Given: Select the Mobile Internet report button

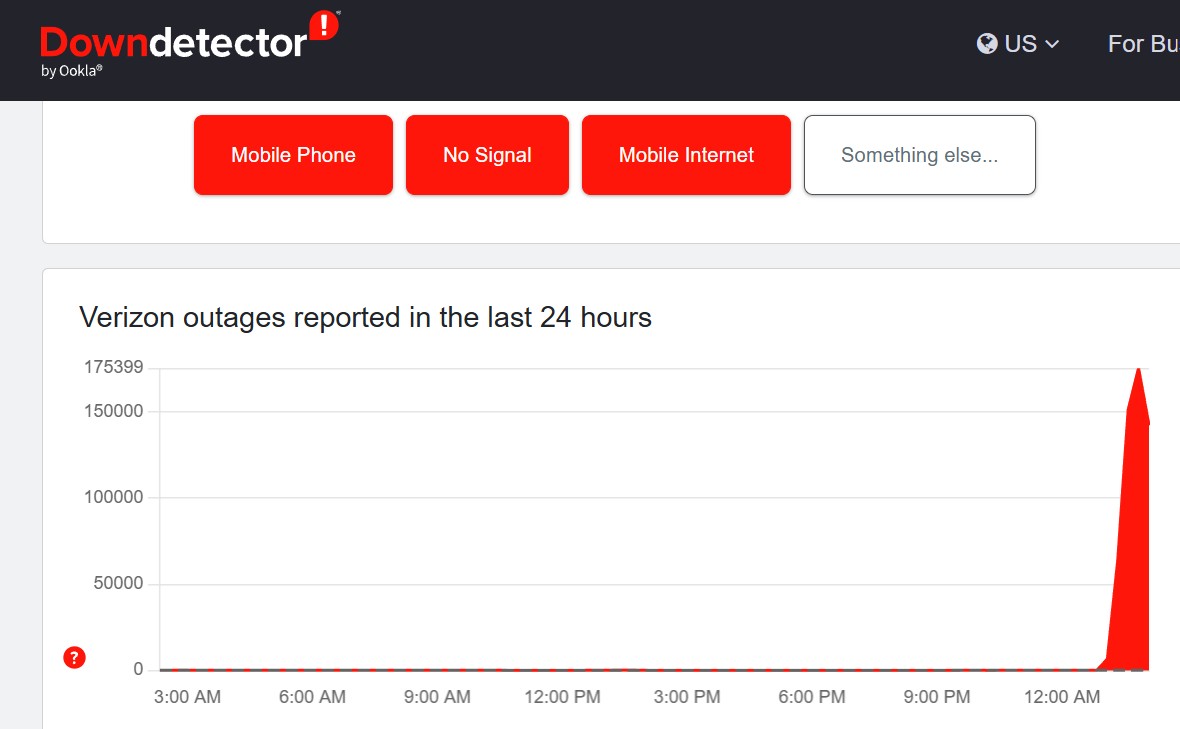Looking at the screenshot, I should click(x=686, y=155).
